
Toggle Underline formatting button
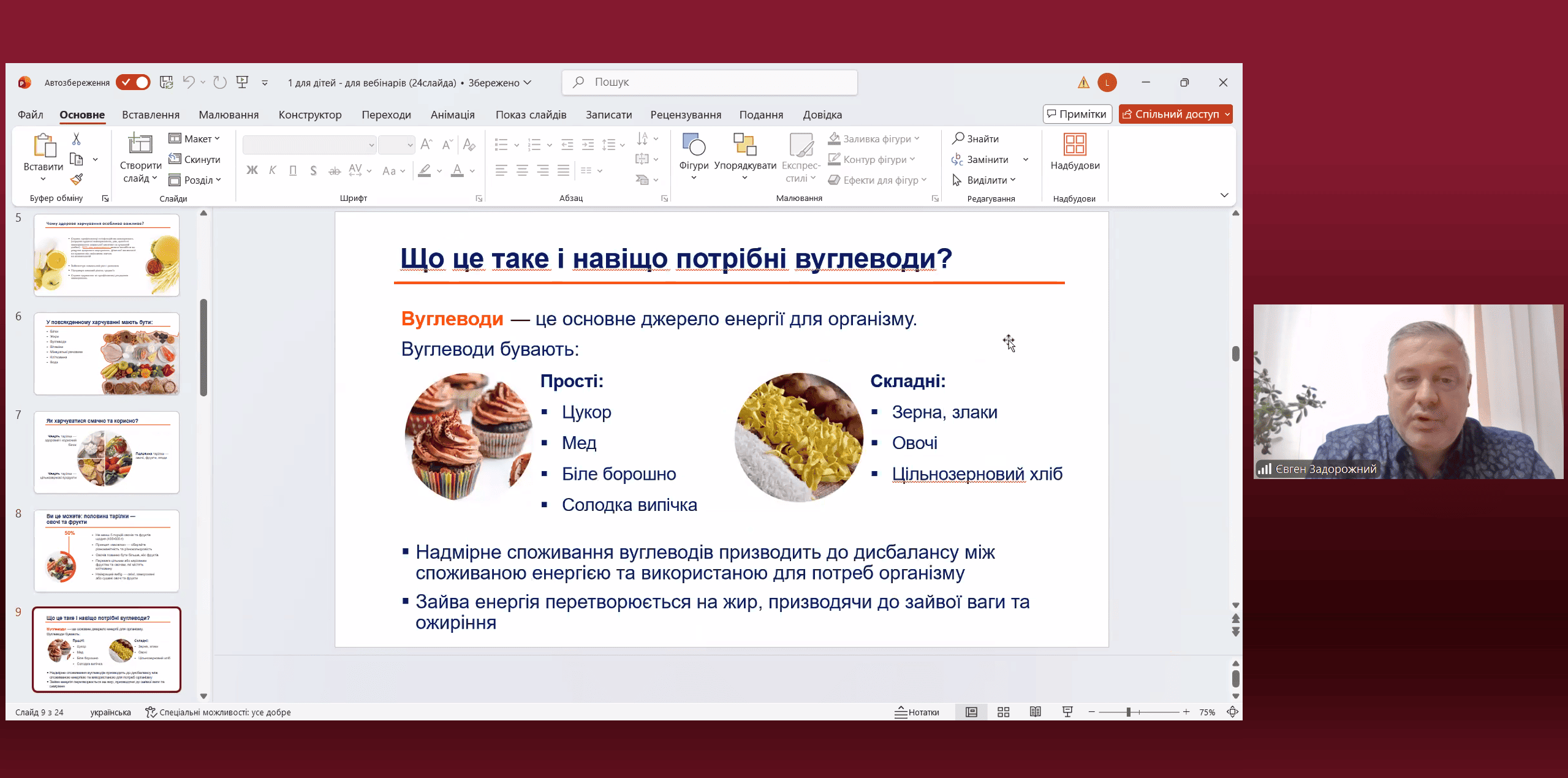(293, 170)
